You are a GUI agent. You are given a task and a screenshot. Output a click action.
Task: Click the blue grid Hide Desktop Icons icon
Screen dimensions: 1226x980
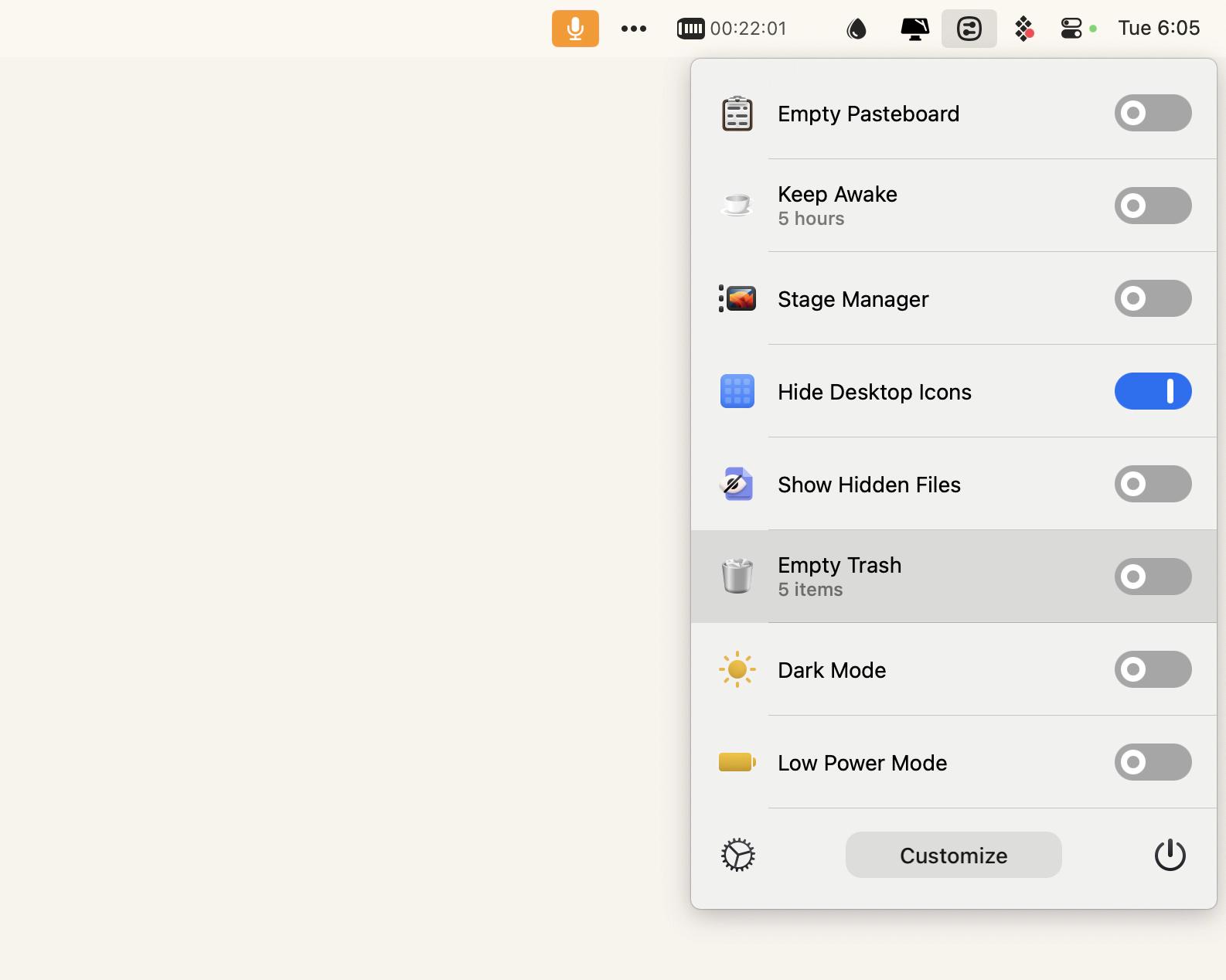click(737, 391)
